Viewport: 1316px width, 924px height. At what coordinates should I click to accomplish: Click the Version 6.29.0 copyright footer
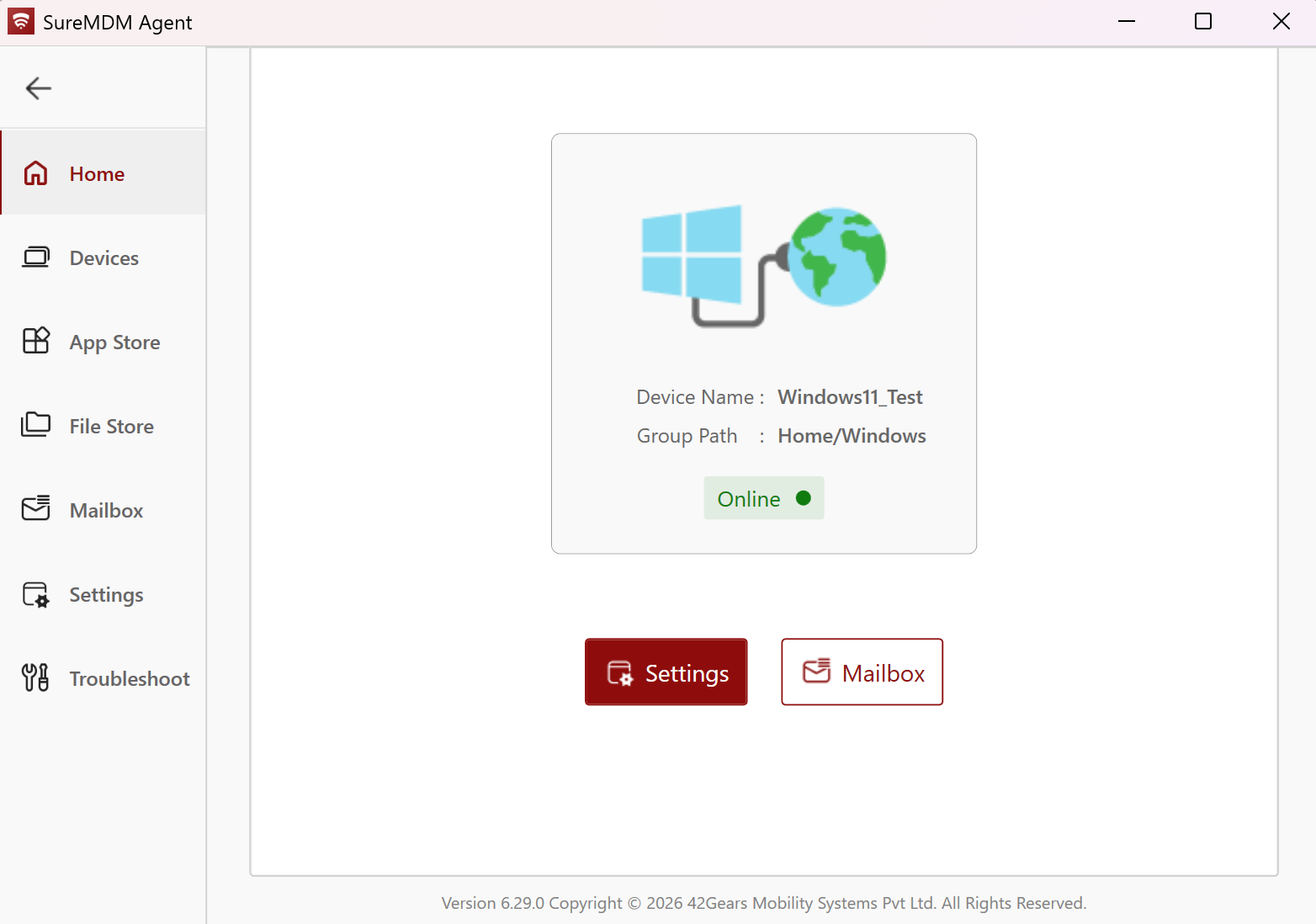[764, 903]
